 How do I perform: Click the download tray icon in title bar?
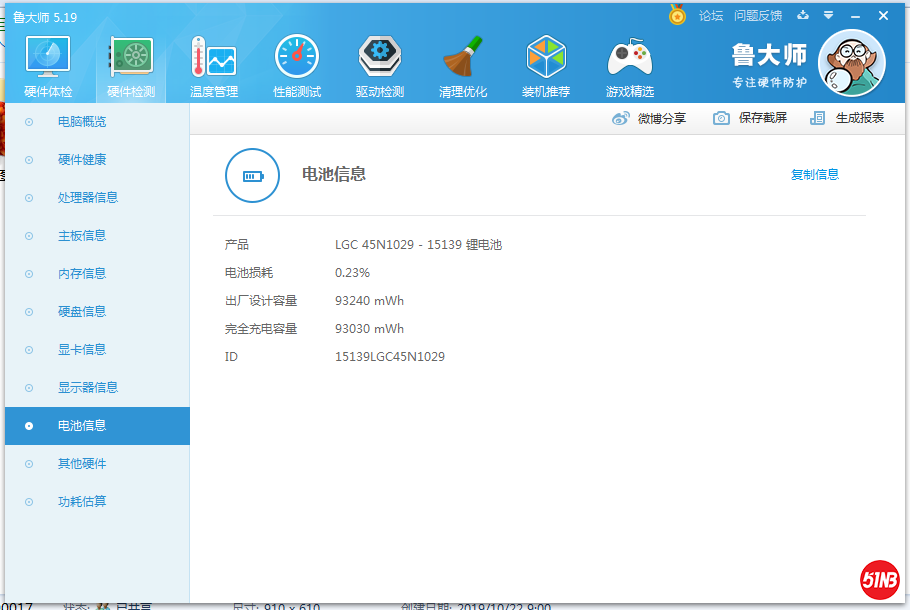[802, 15]
